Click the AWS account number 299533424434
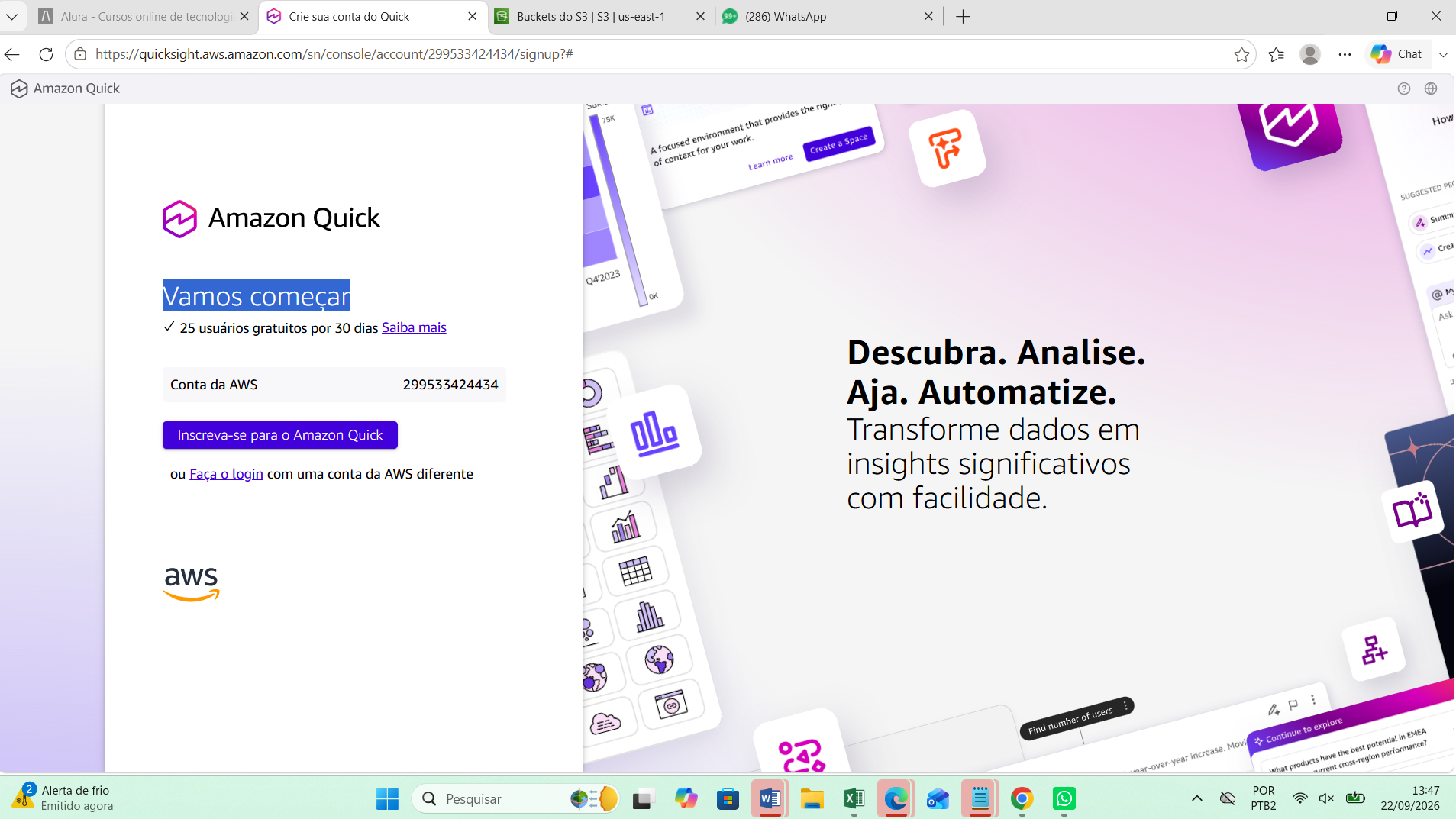 [x=450, y=385]
